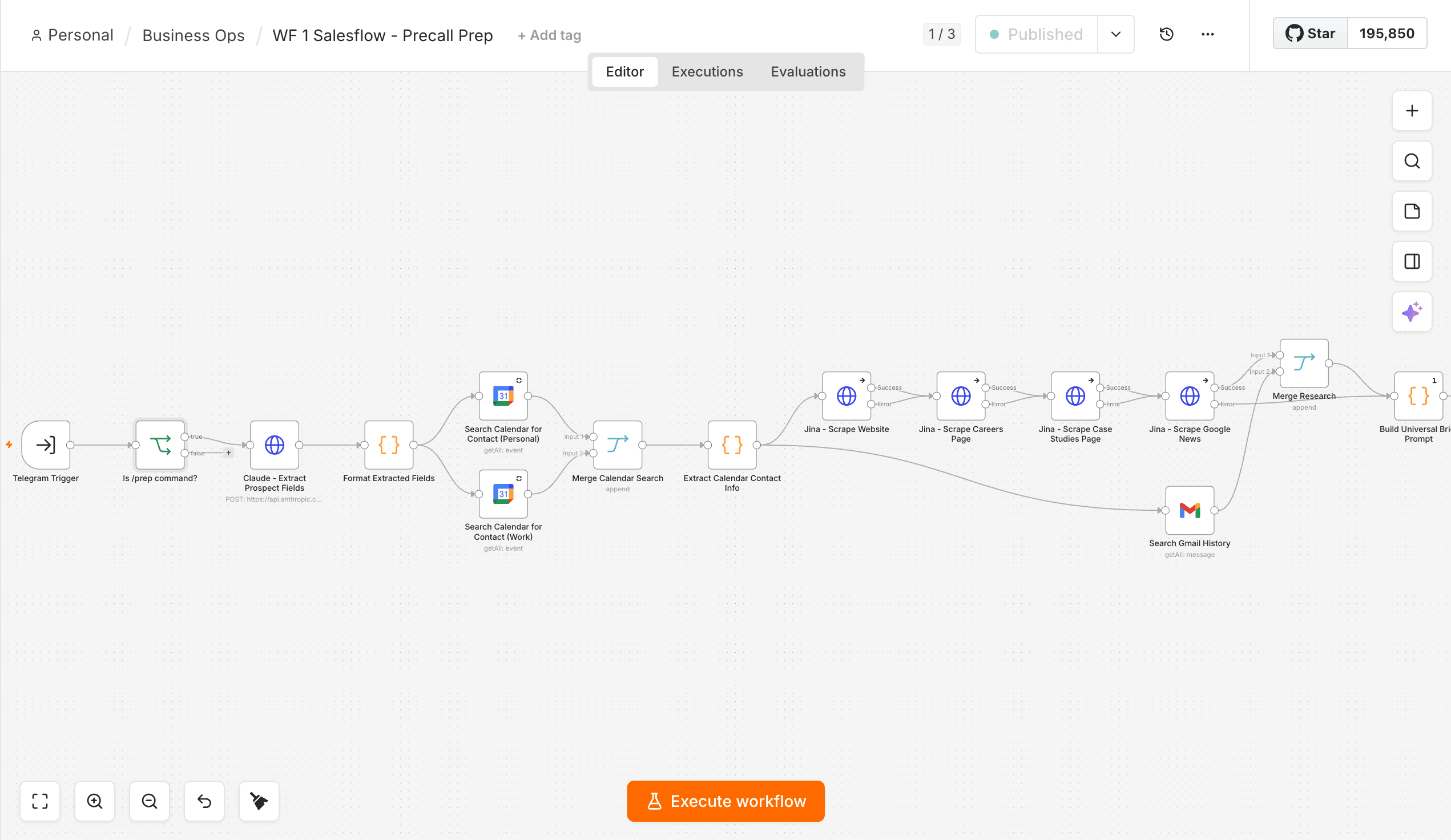Click the plus on the false output

[x=228, y=453]
